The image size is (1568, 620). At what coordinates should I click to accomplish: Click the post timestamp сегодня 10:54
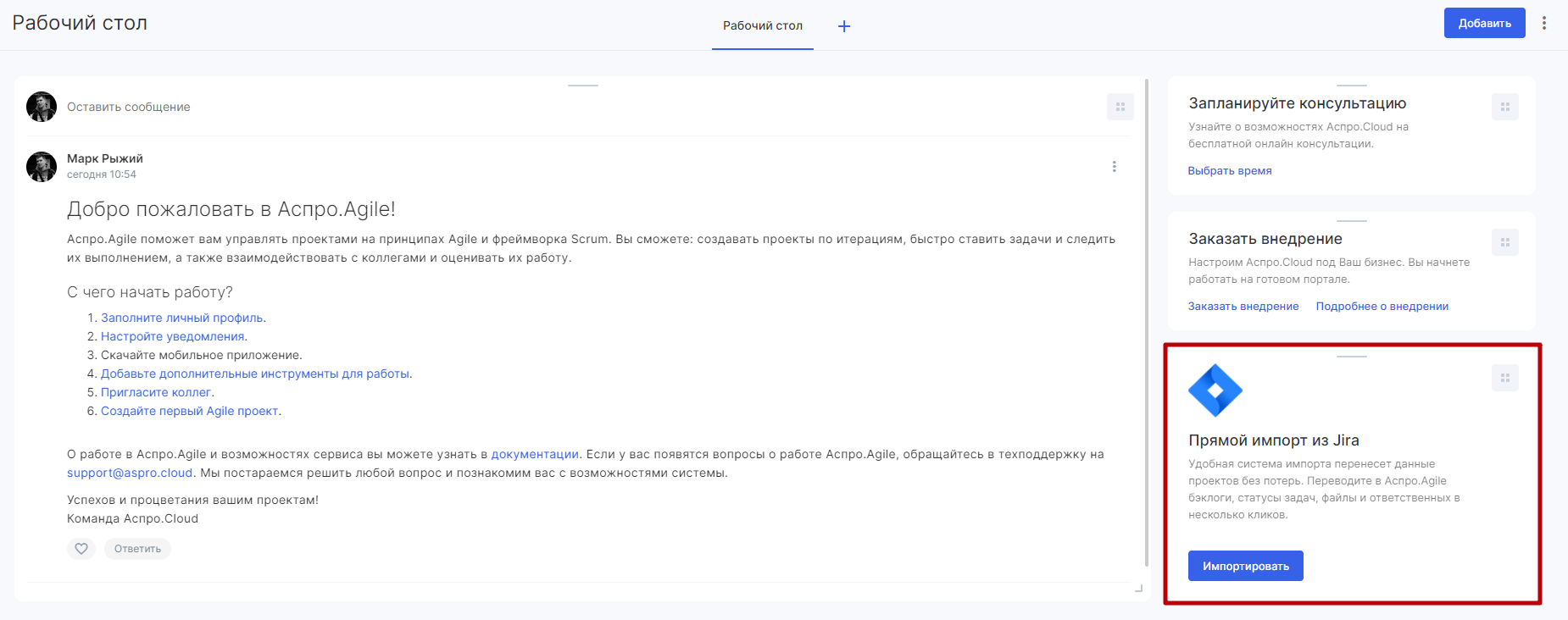[102, 174]
